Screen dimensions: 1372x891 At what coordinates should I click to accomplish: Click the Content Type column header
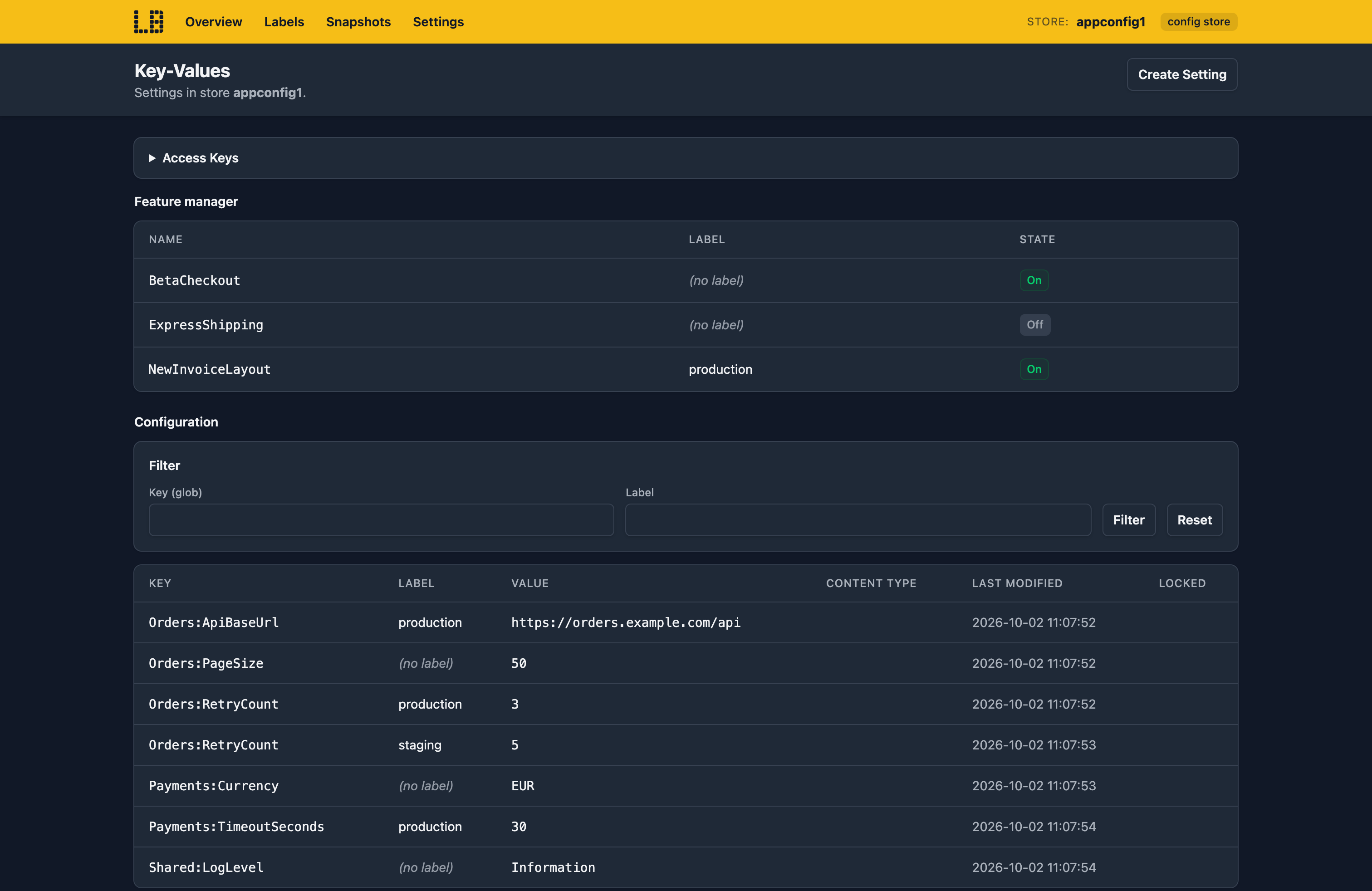[x=871, y=583]
